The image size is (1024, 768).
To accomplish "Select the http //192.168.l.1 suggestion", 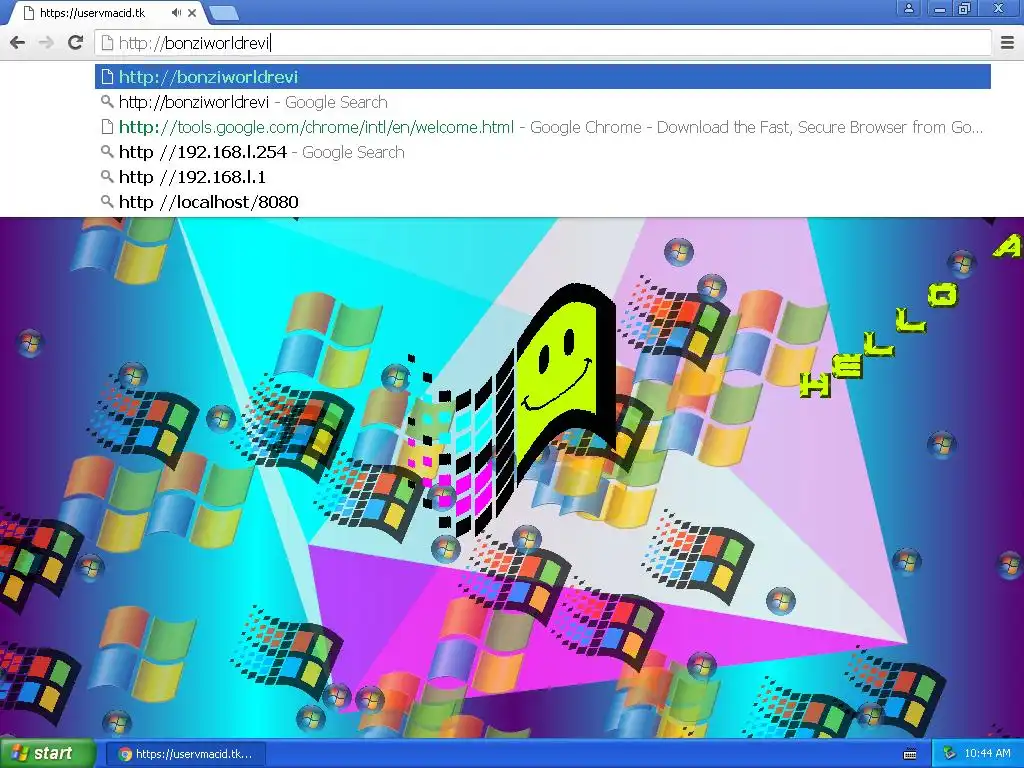I will (x=543, y=177).
